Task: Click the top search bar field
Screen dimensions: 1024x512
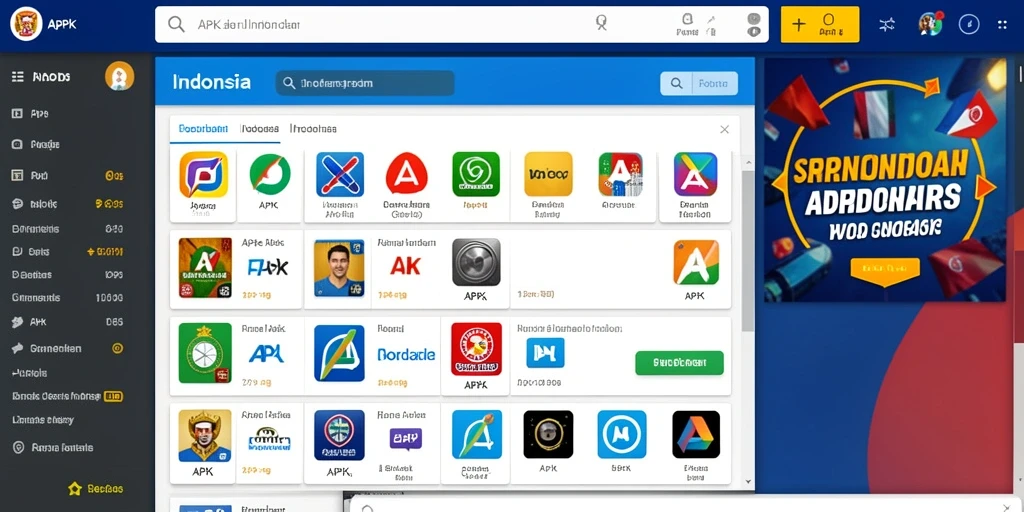Action: pos(461,25)
